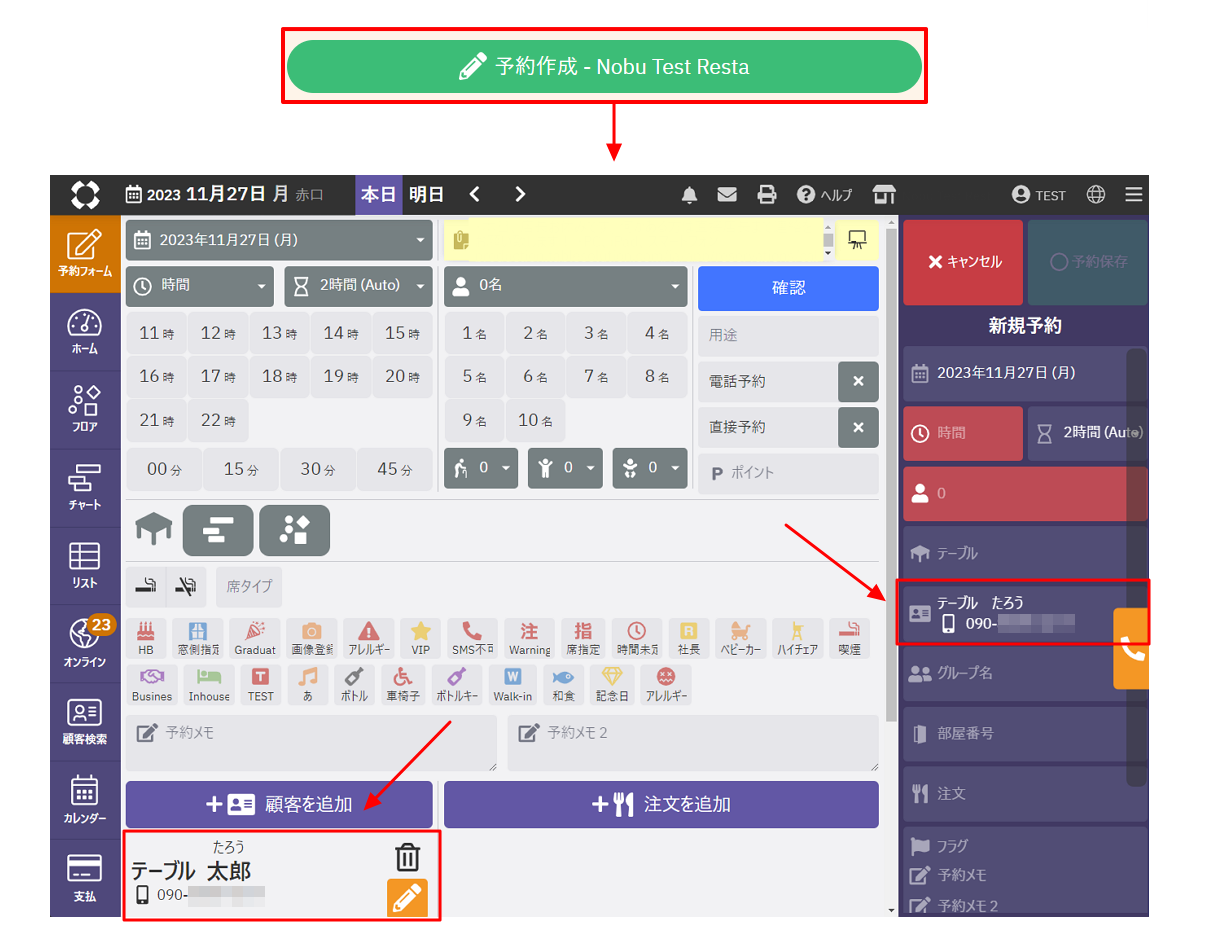This screenshot has width=1205, height=948.
Task: Click the orange phone icon tab
Action: click(1131, 649)
